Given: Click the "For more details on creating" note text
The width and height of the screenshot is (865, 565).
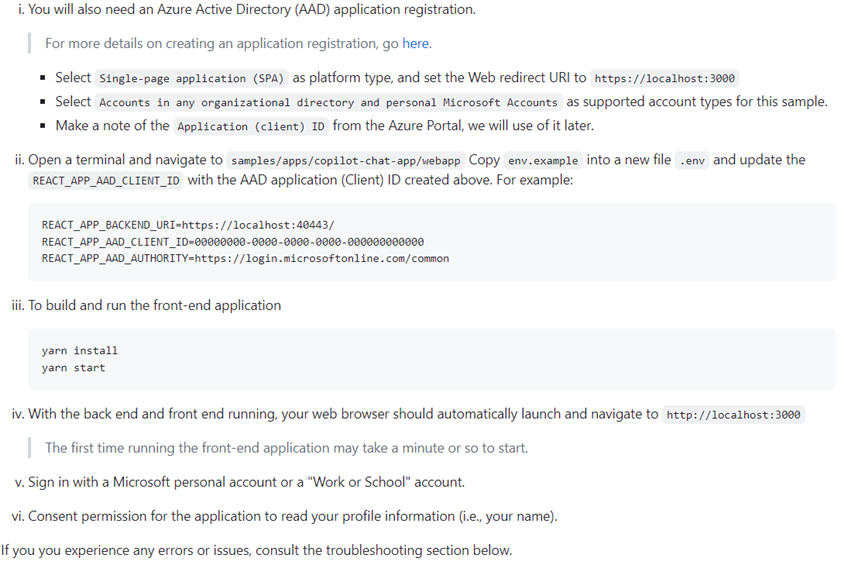Looking at the screenshot, I should click(222, 44).
